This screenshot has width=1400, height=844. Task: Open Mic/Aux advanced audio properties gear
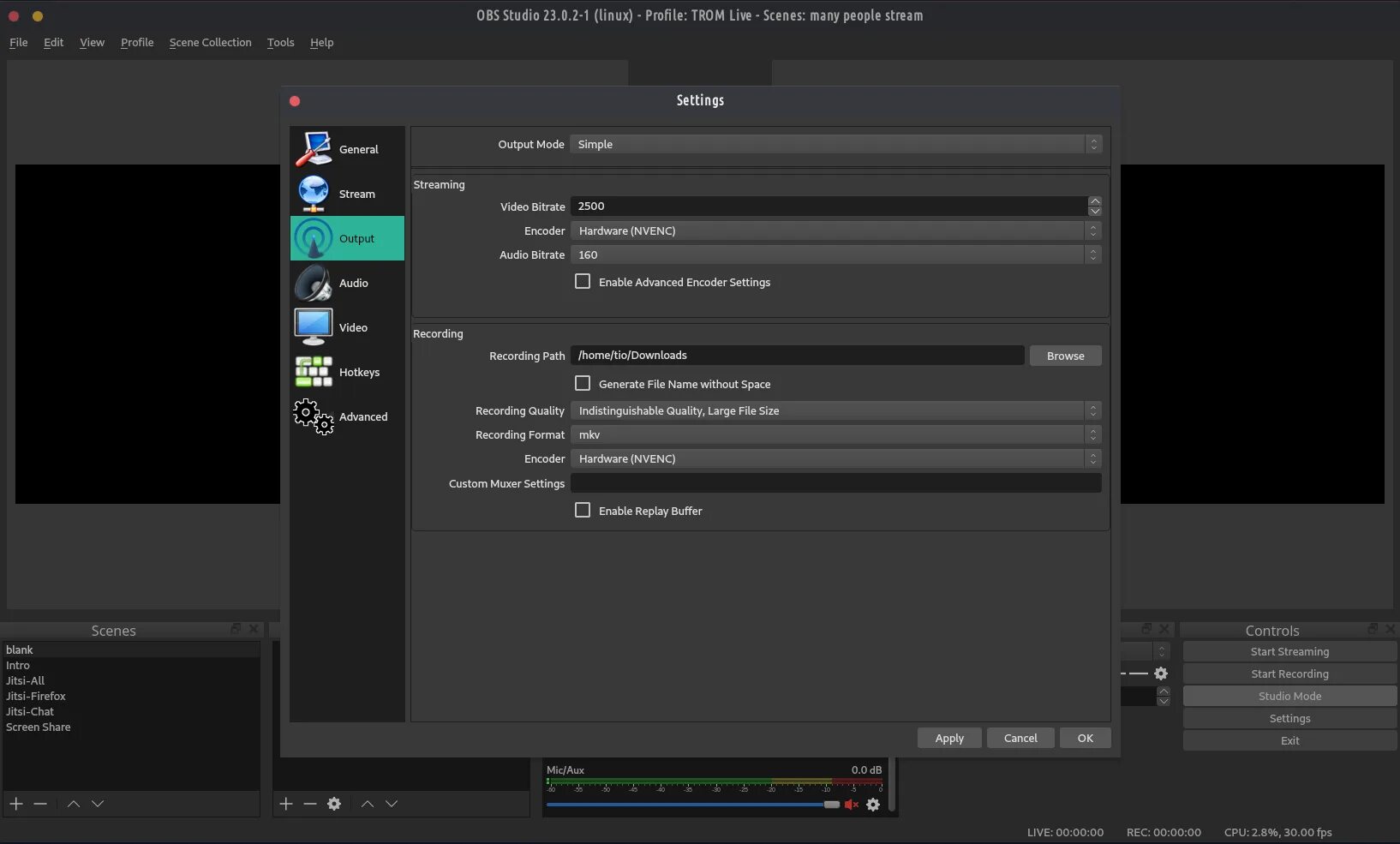873,805
